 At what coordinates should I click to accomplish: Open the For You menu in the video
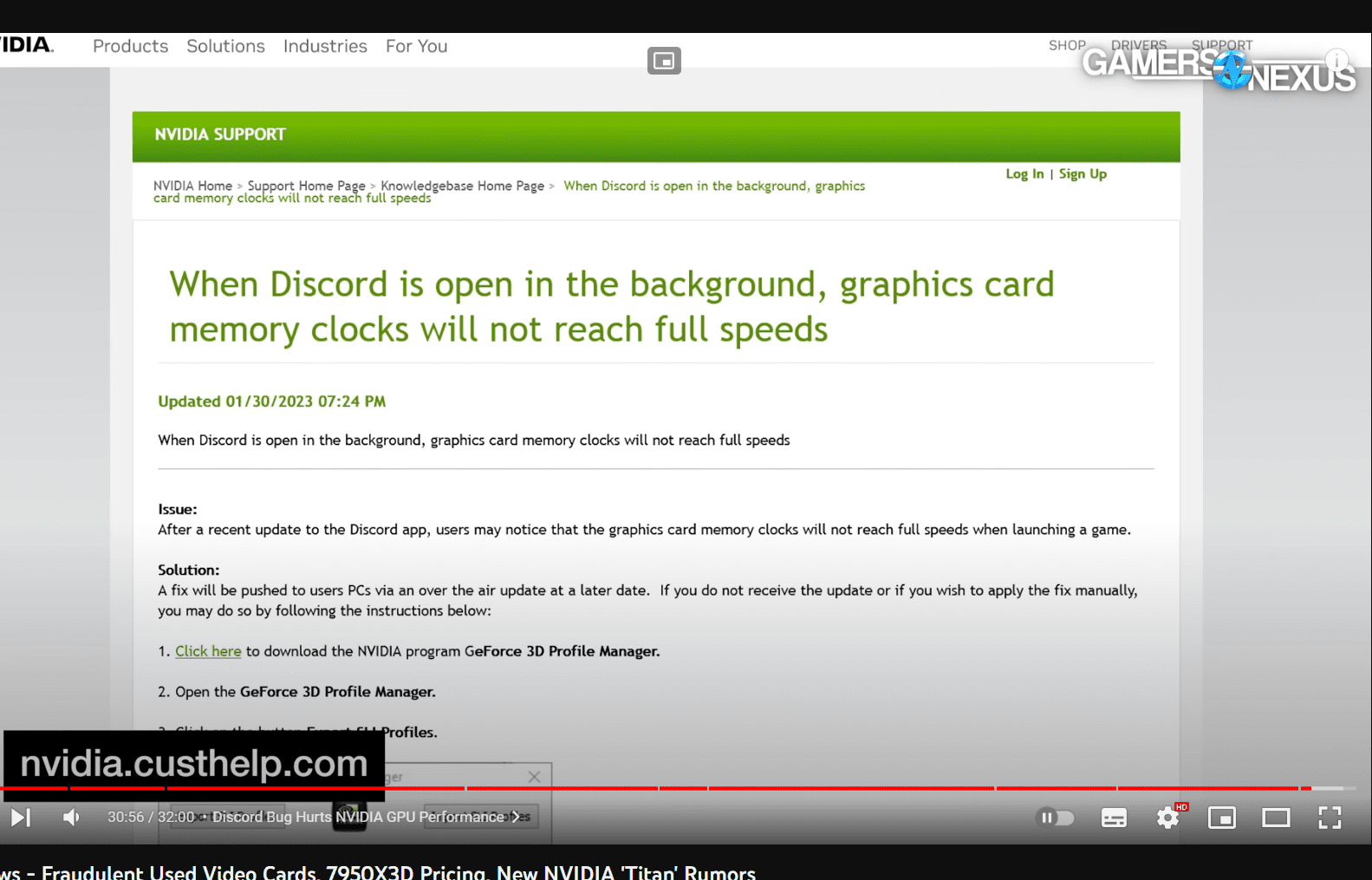click(417, 46)
